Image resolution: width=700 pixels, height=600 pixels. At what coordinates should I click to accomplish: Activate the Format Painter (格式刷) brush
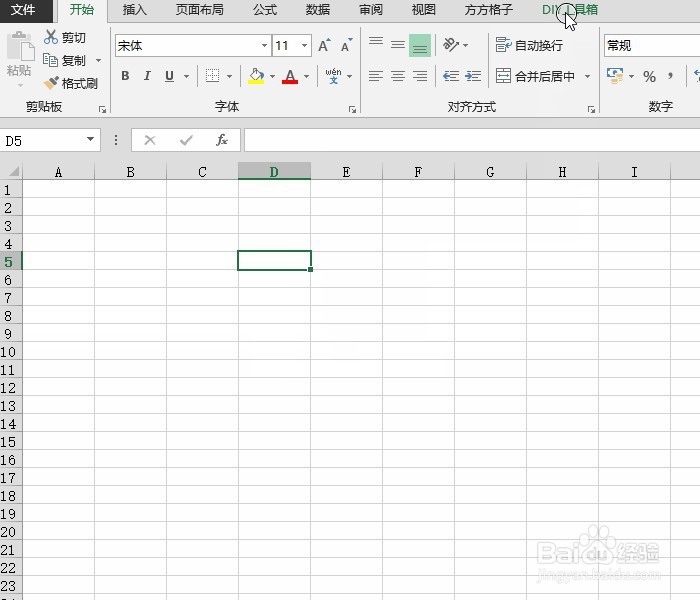pyautogui.click(x=51, y=83)
